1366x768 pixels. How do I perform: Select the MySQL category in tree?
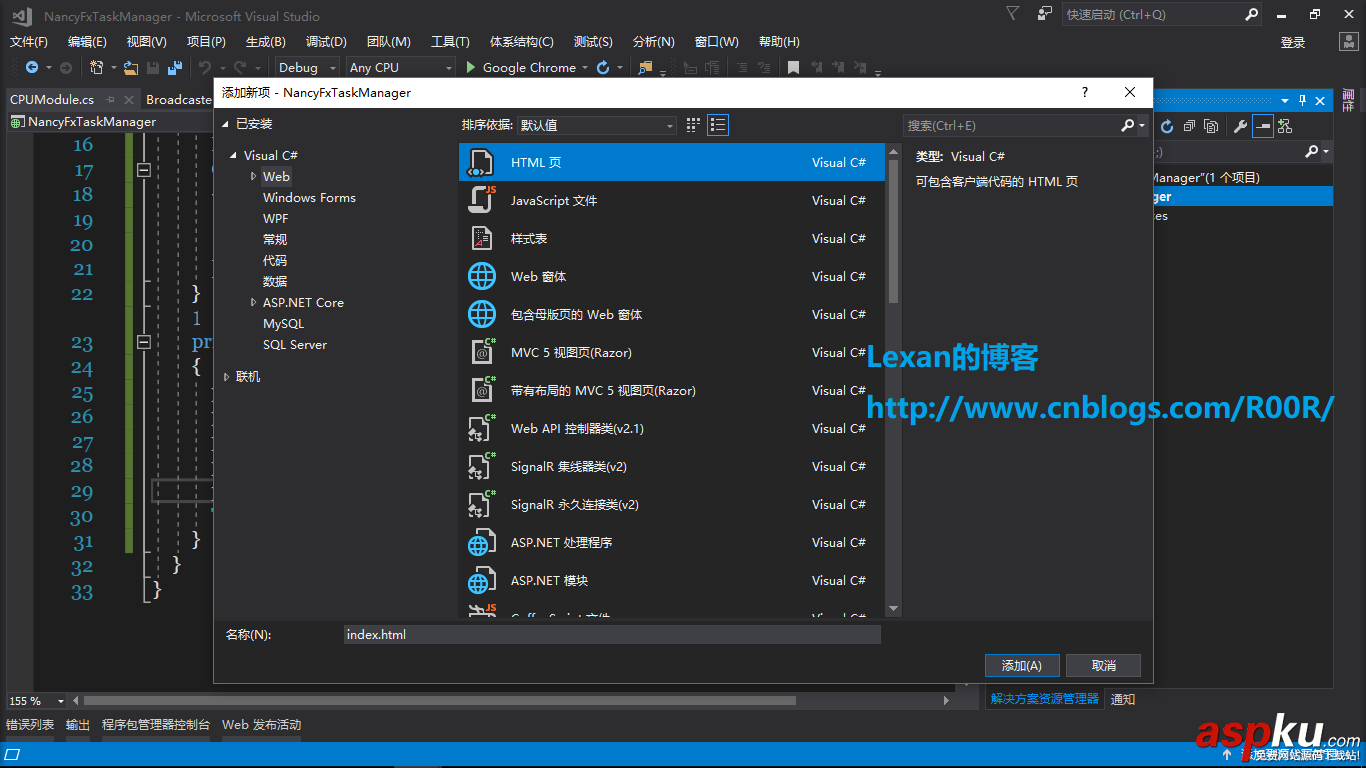point(283,324)
